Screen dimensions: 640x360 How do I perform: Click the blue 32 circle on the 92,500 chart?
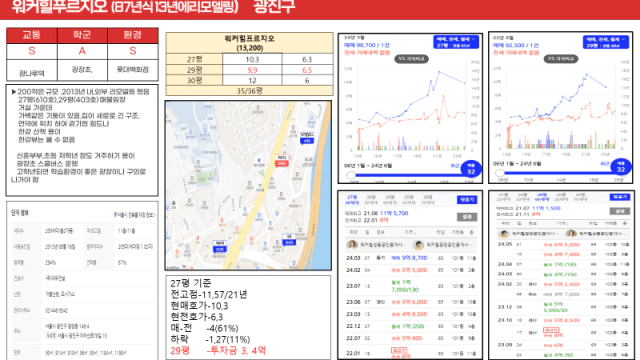click(x=621, y=167)
